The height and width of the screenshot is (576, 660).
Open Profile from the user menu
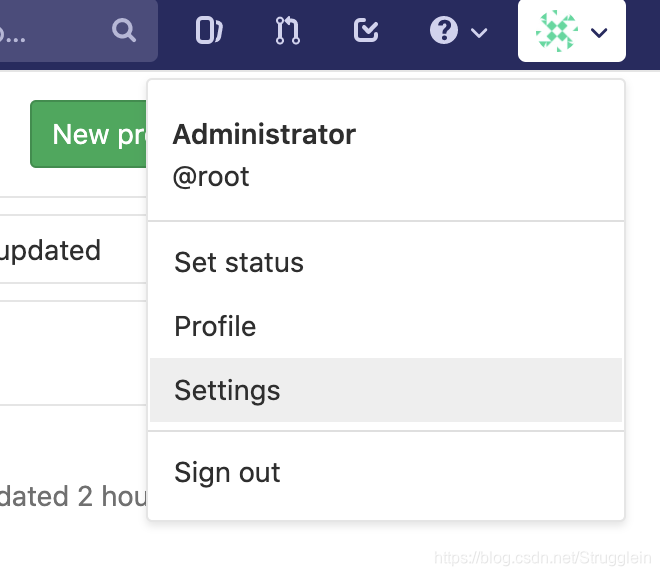tap(386, 326)
